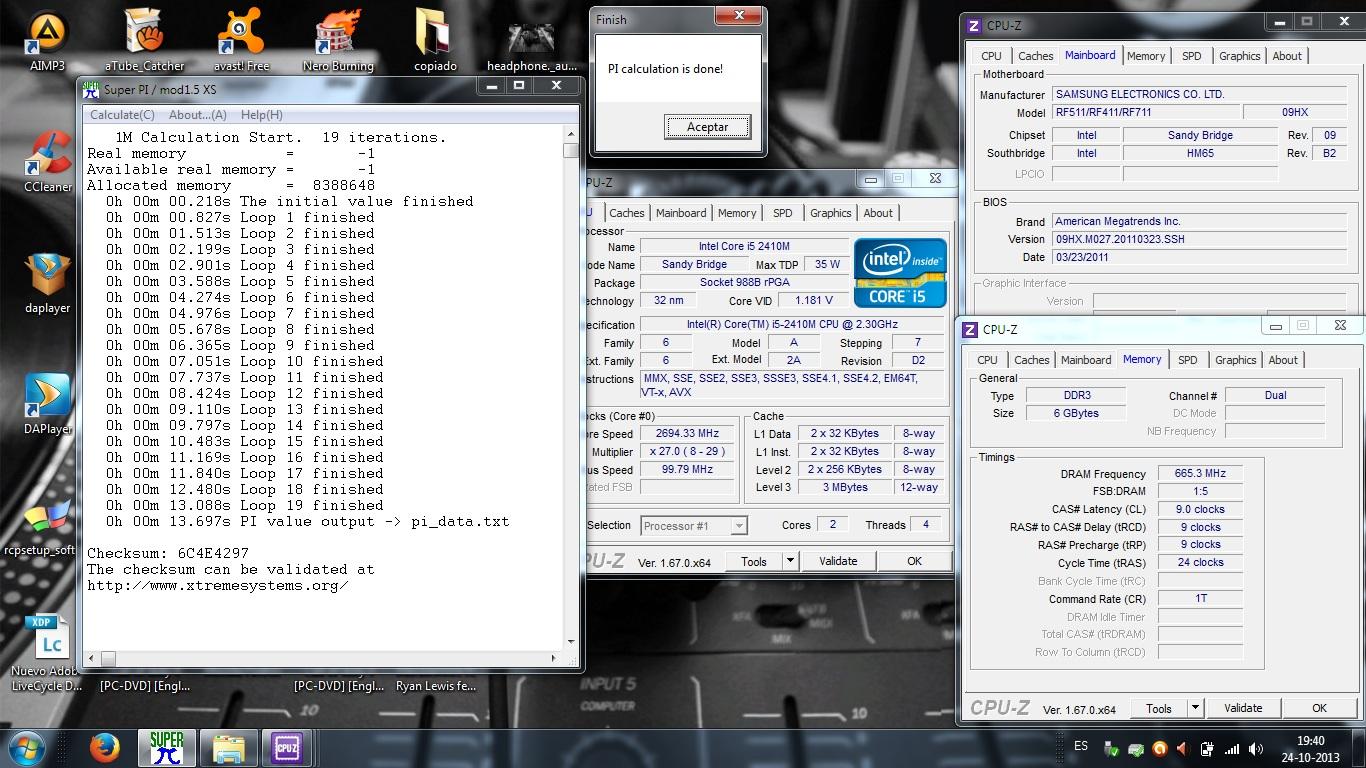Click Super PI vertical scrollbar thumb
This screenshot has width=1366, height=768.
pos(571,150)
